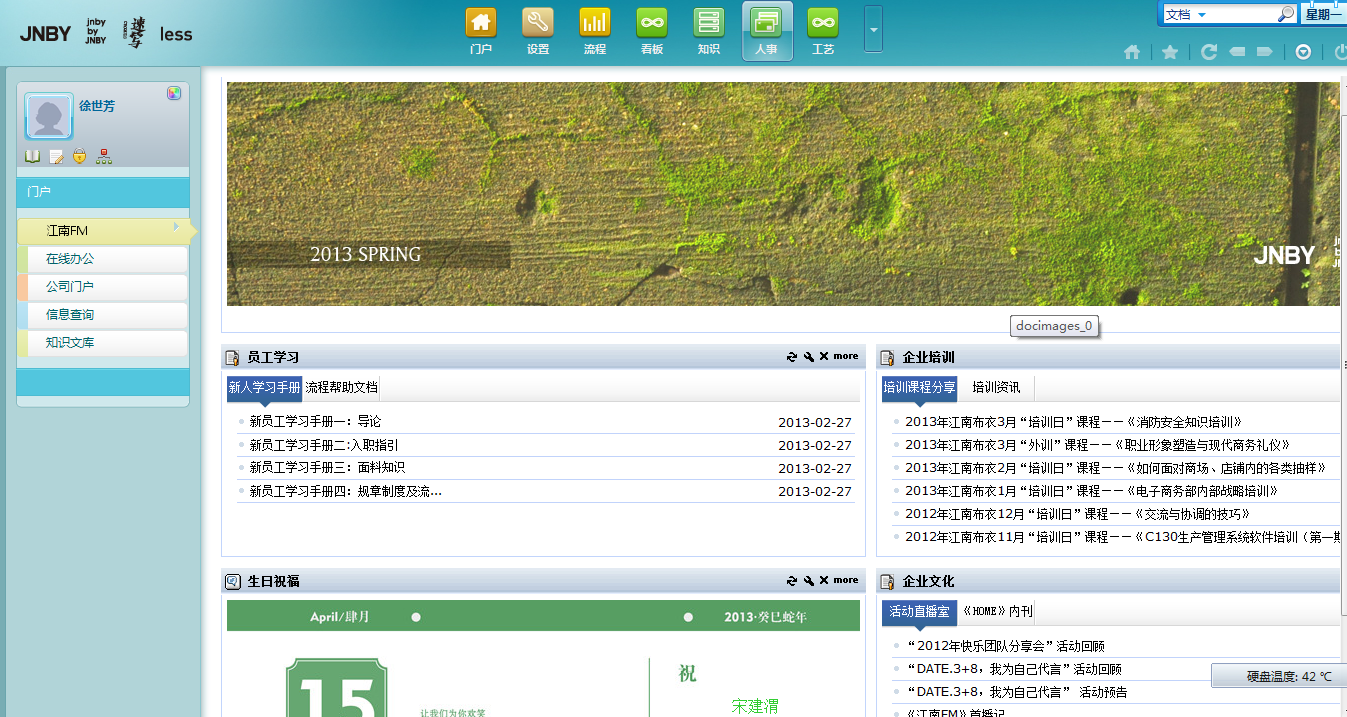
Task: Click the 2013 SPRING banner image
Action: pyautogui.click(x=783, y=194)
